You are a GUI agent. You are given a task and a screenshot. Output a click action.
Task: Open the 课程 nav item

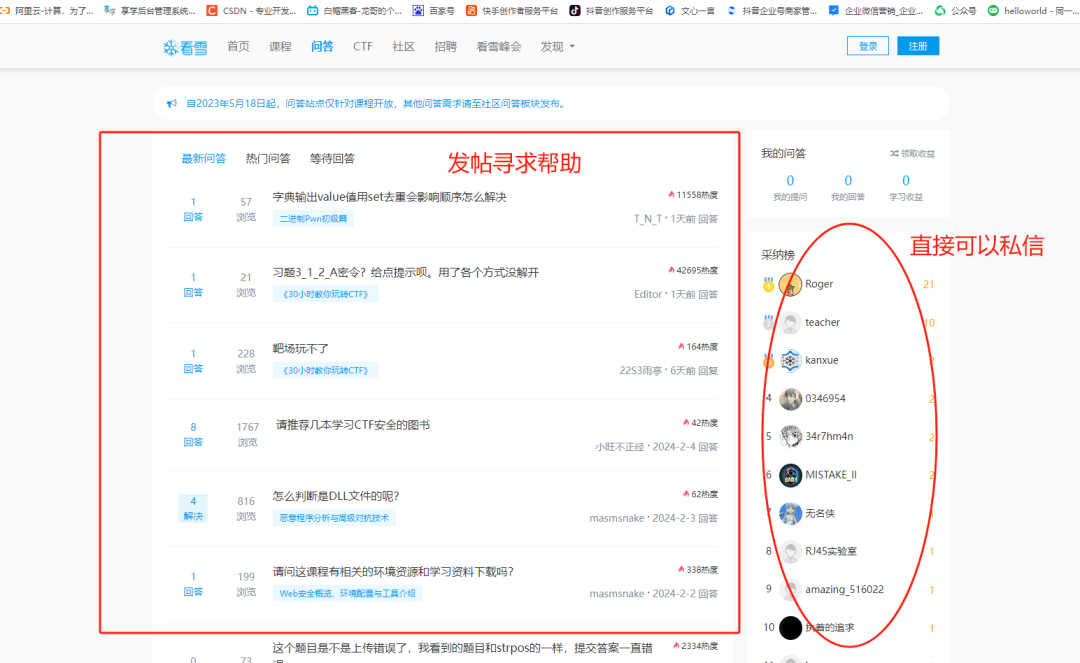point(280,47)
